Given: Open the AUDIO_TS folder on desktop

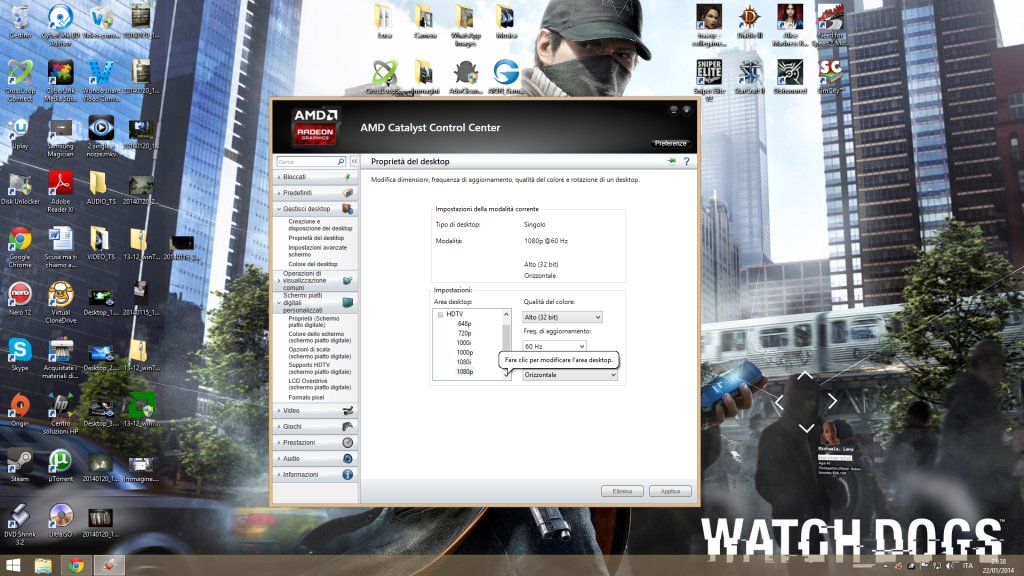Looking at the screenshot, I should pos(100,188).
